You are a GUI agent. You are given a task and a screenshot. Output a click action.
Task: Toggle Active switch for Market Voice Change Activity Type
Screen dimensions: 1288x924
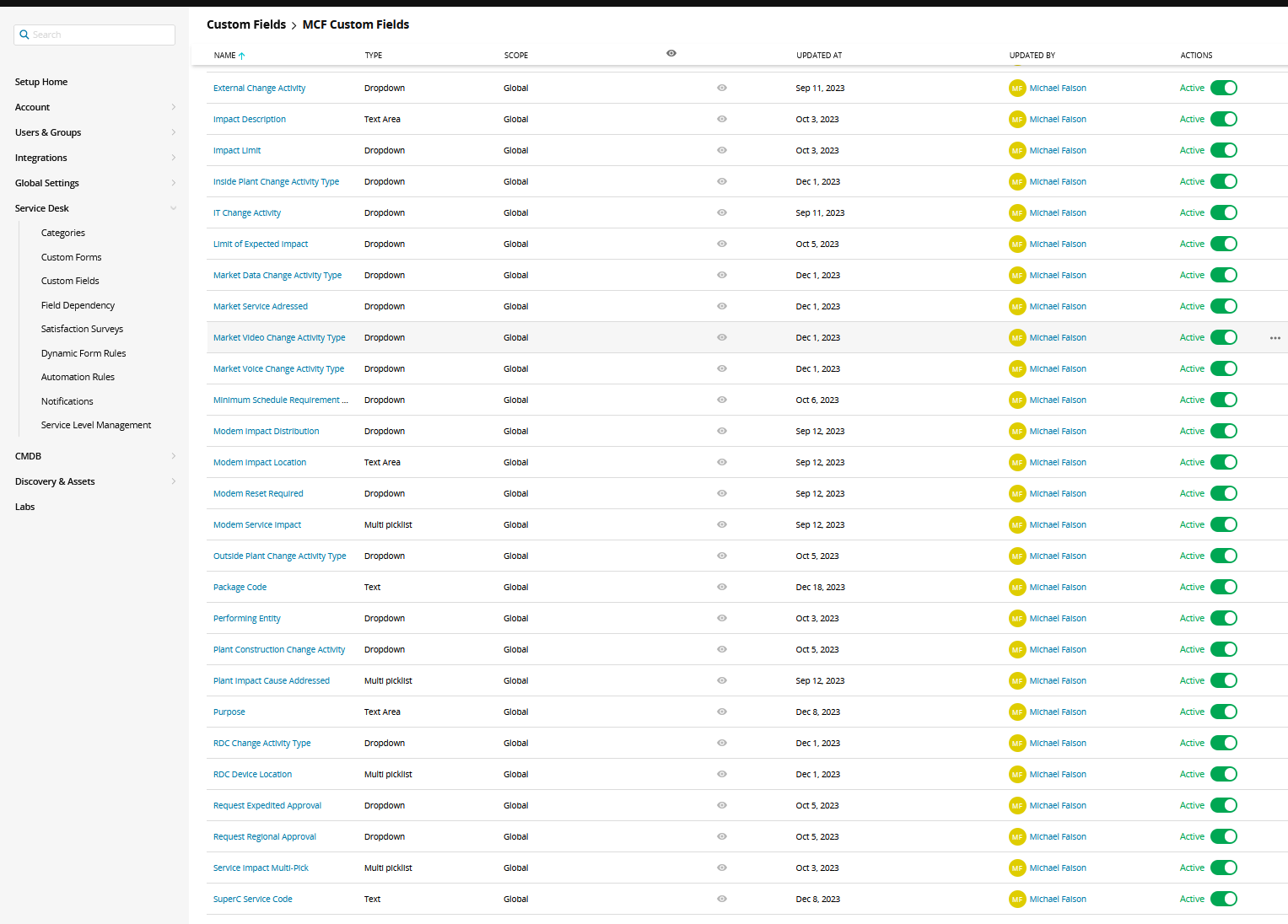(x=1224, y=368)
